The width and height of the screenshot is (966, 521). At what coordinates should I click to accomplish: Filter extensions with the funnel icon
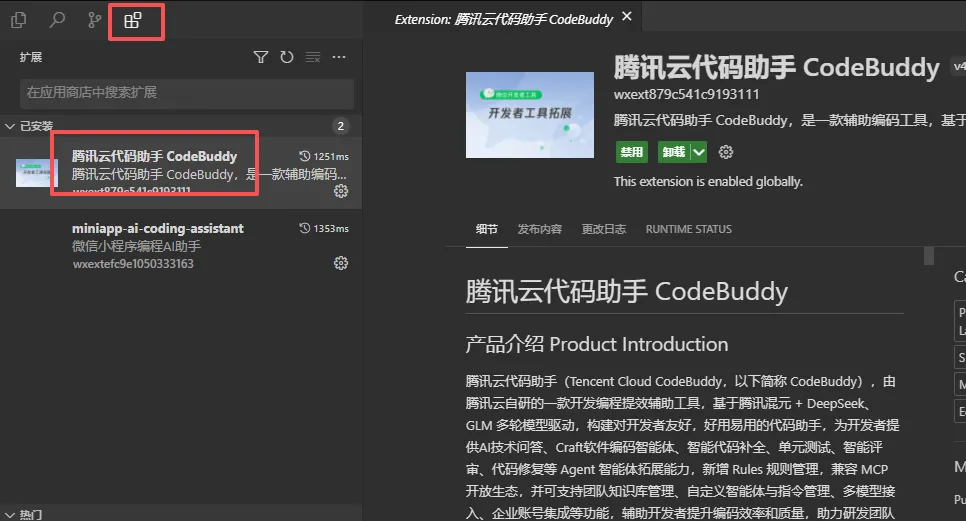[261, 57]
